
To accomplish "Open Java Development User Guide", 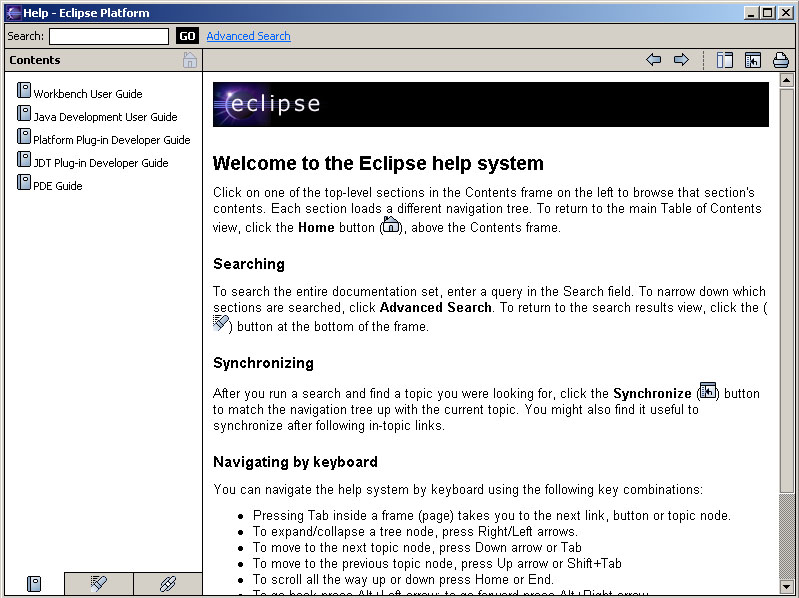I will pyautogui.click(x=105, y=117).
